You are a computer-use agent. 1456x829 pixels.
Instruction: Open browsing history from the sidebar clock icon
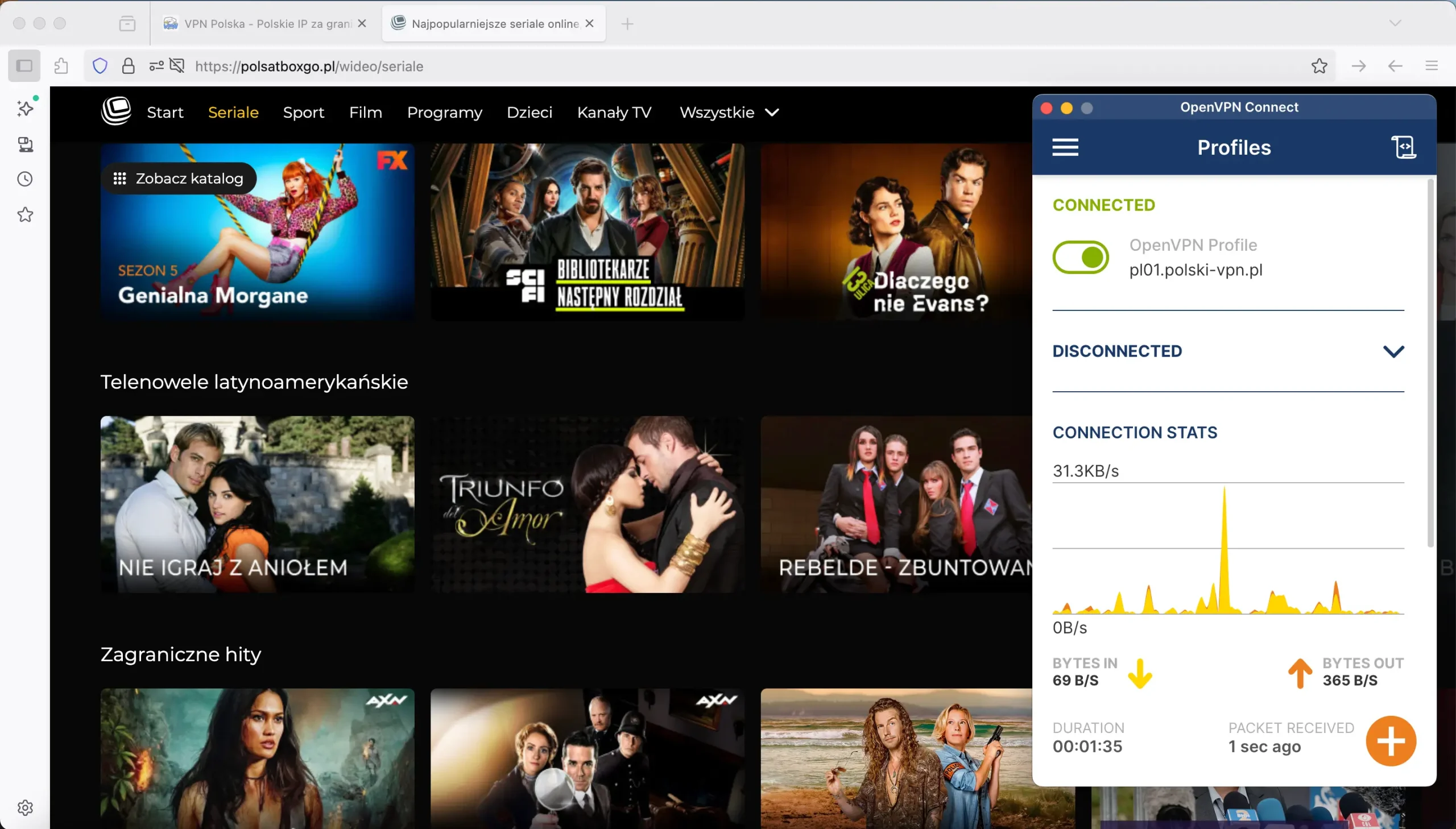(x=24, y=179)
